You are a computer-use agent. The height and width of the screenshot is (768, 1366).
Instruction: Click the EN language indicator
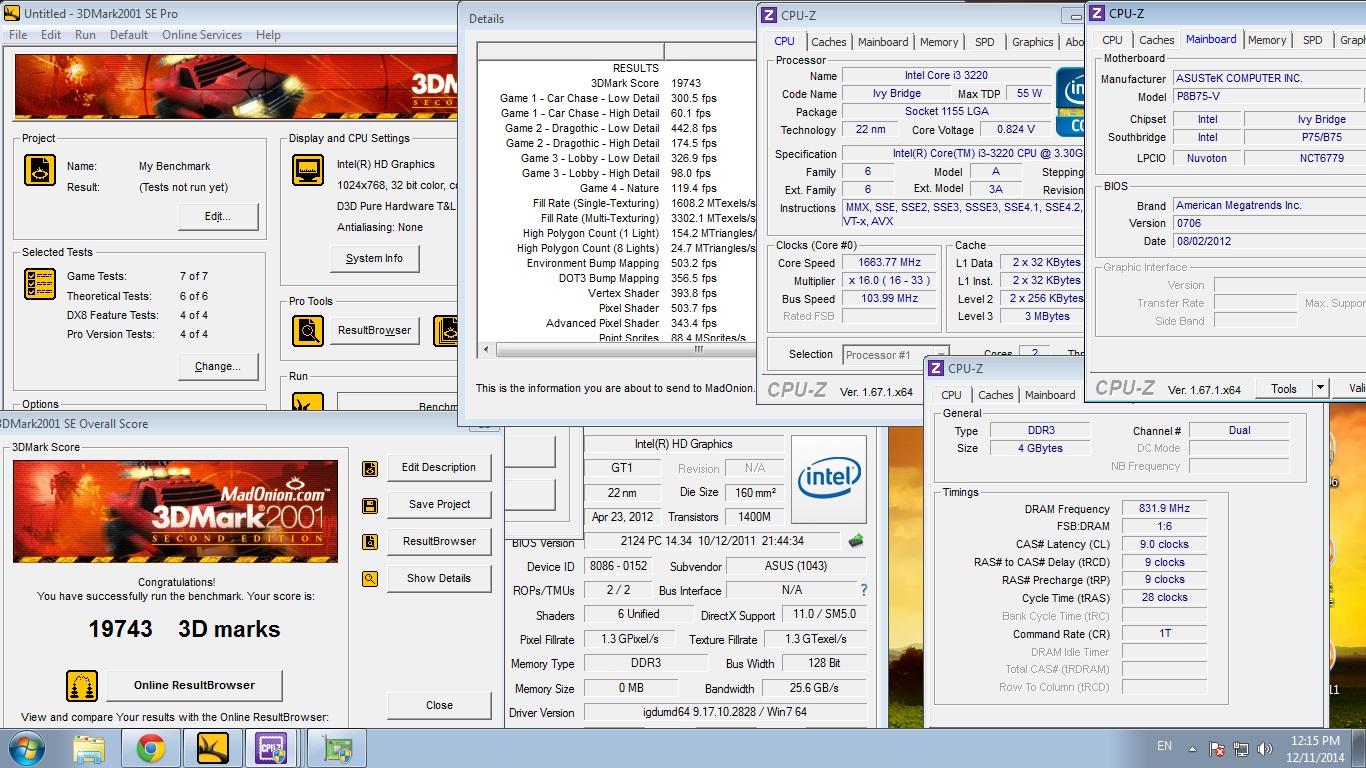[x=1164, y=746]
